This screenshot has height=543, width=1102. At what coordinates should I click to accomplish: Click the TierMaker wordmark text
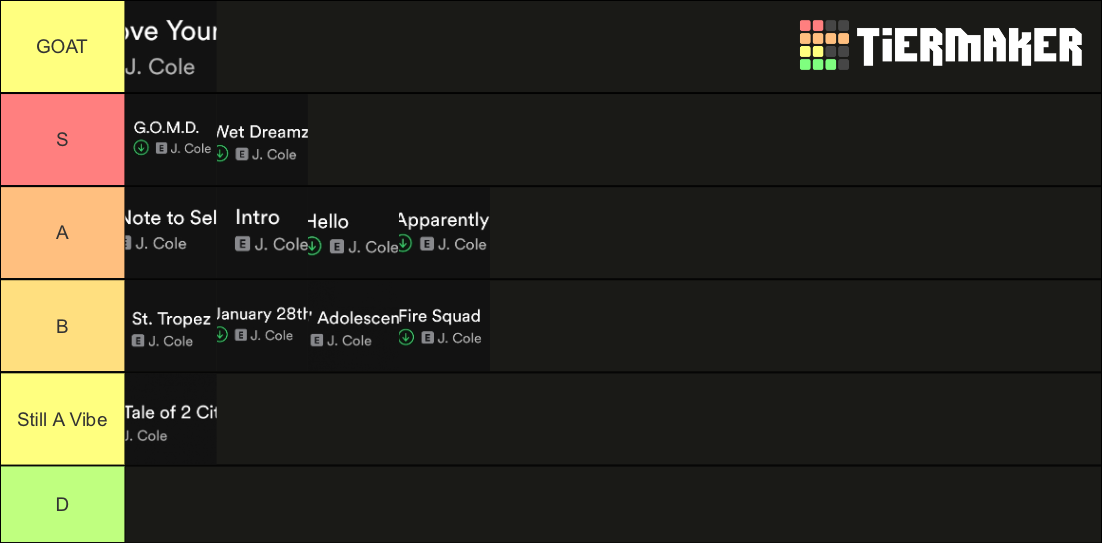pos(969,46)
